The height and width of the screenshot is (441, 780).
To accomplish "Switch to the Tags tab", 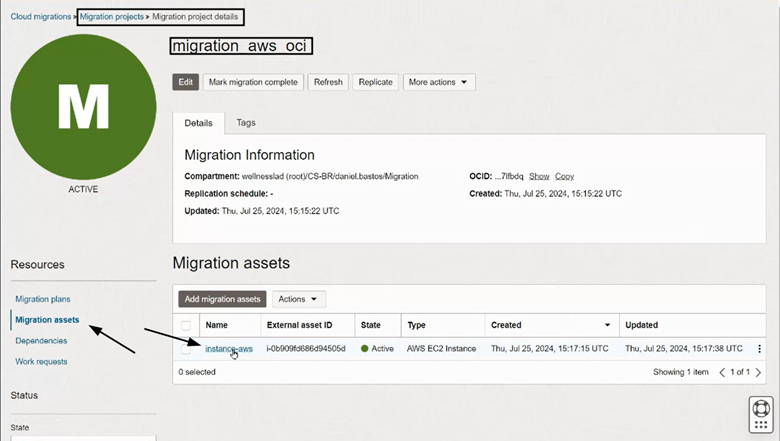I will (246, 123).
